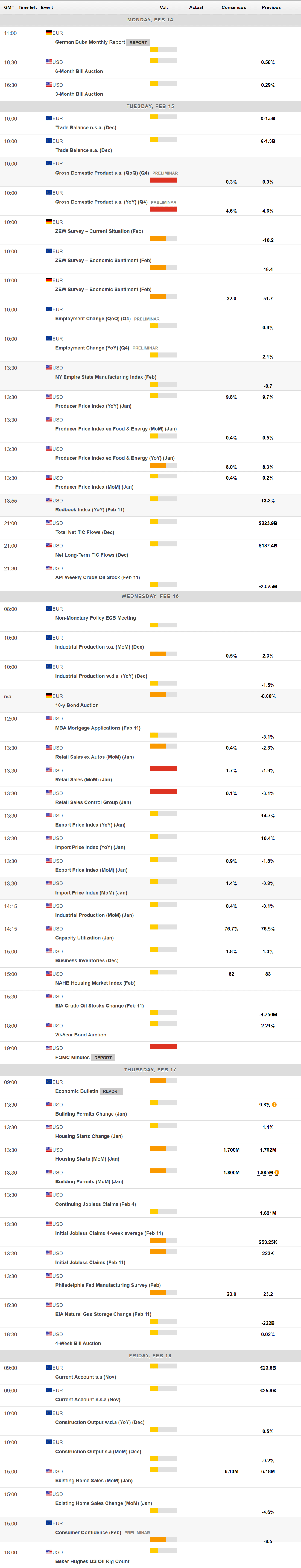Open the FOMC Minutes REPORT badge
This screenshot has width=301, height=1568.
tap(103, 1058)
